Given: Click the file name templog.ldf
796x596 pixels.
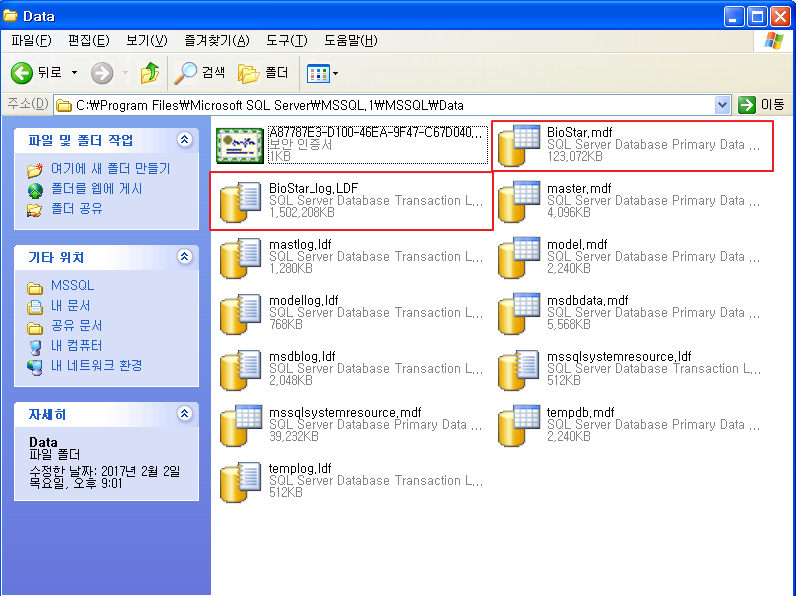Looking at the screenshot, I should (x=300, y=468).
